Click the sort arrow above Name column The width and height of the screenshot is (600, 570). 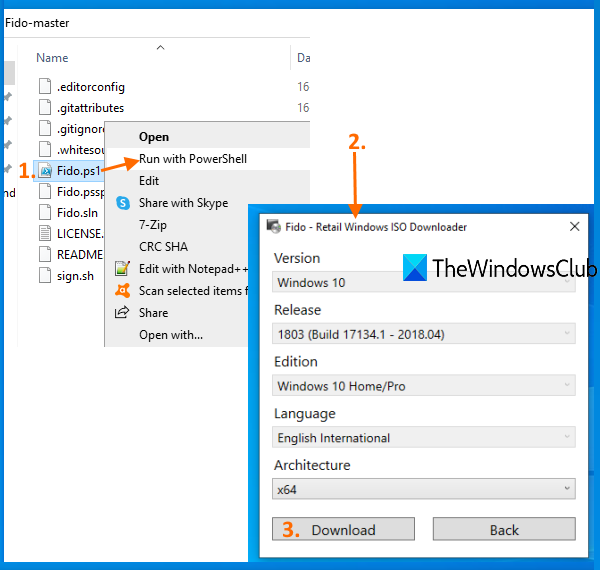[x=161, y=47]
